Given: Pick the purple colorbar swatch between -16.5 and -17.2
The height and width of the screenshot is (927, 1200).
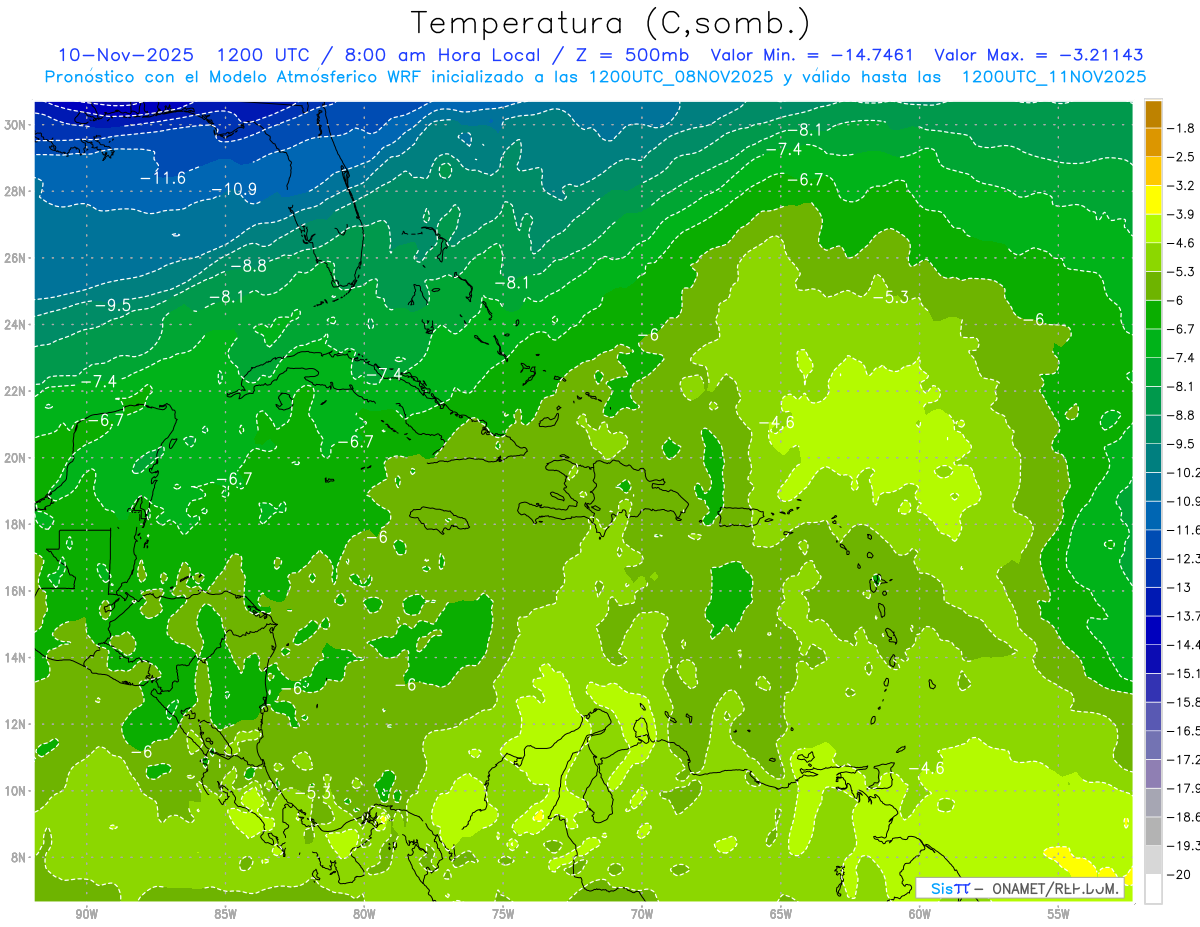Looking at the screenshot, I should 1153,745.
